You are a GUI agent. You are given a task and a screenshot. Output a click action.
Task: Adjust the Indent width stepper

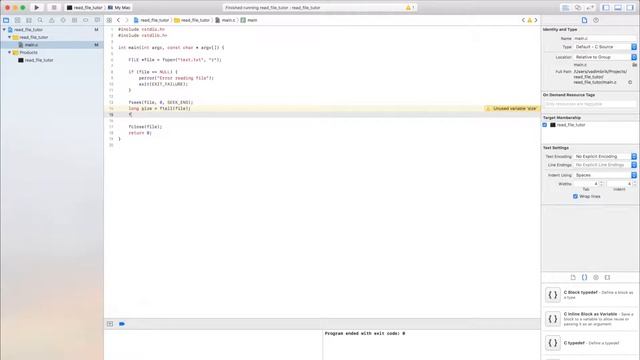(x=634, y=184)
